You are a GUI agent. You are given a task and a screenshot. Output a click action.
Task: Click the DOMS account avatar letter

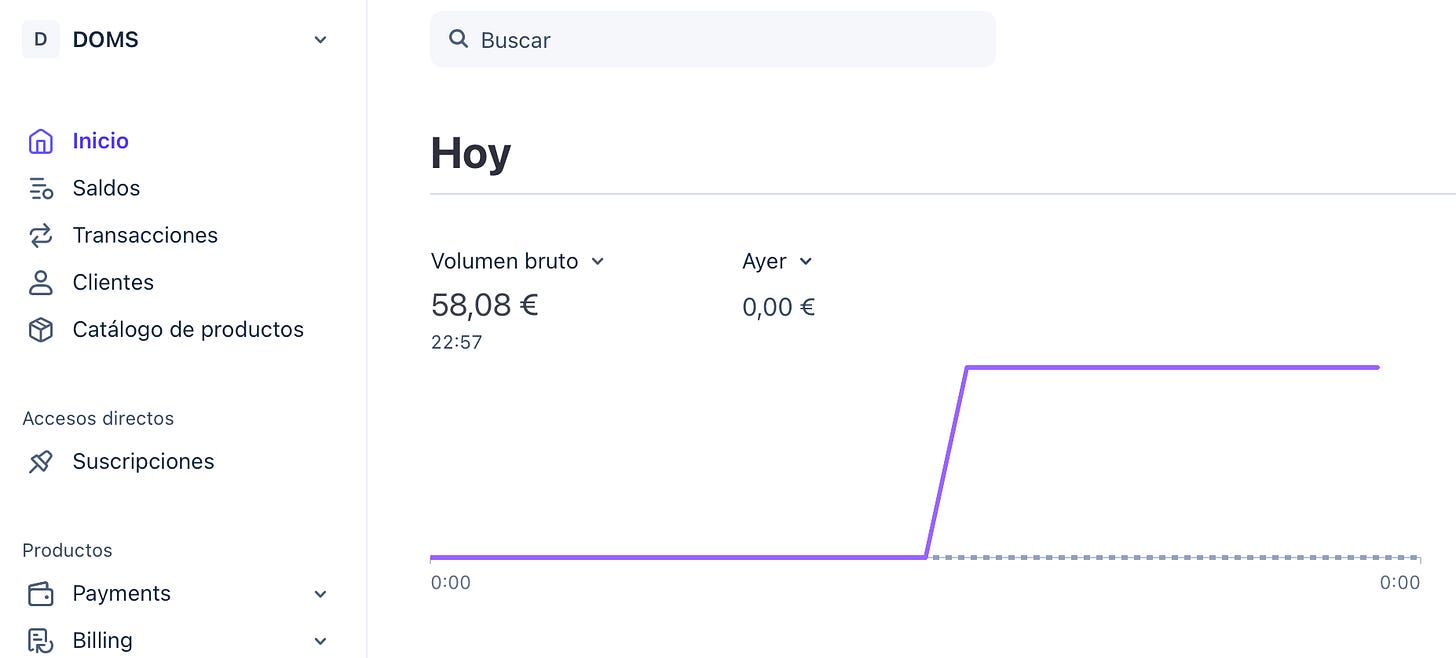(x=40, y=39)
